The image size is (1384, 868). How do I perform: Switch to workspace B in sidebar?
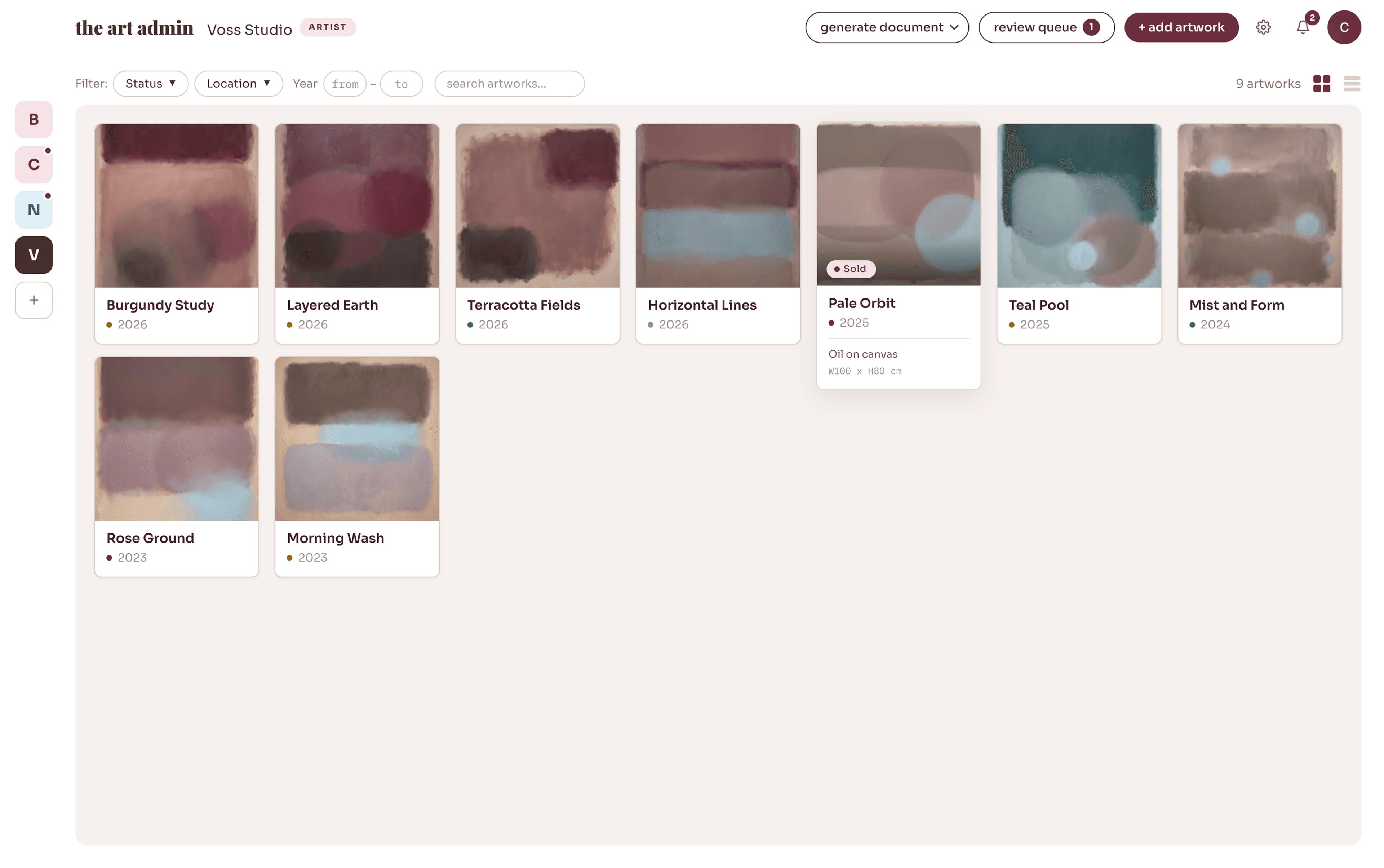[34, 119]
